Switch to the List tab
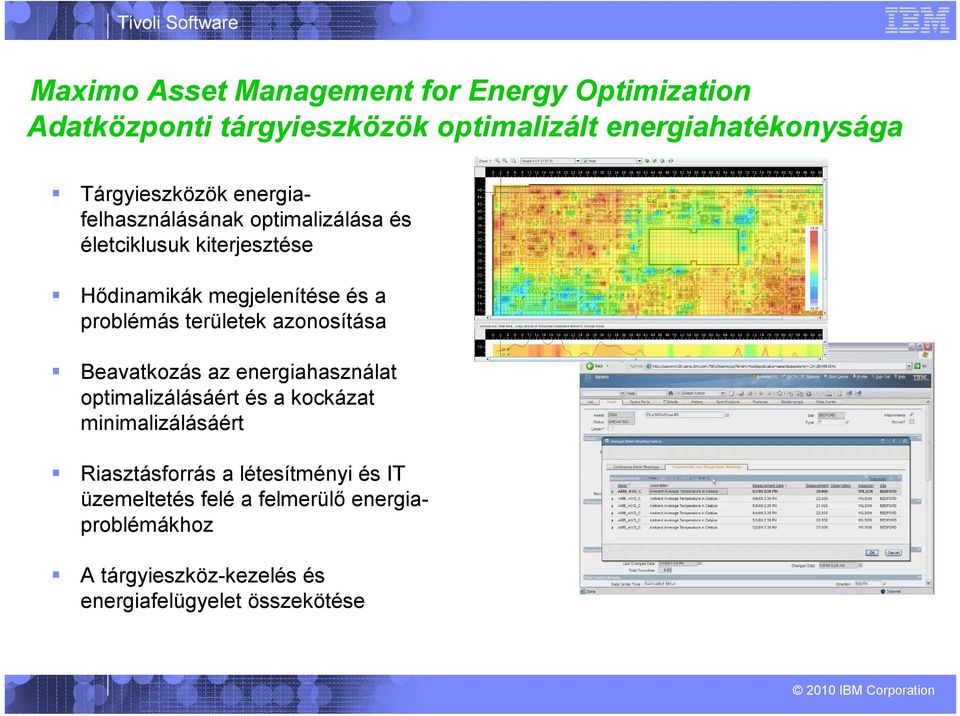Viewport: 960px width, 716px height. (590, 402)
